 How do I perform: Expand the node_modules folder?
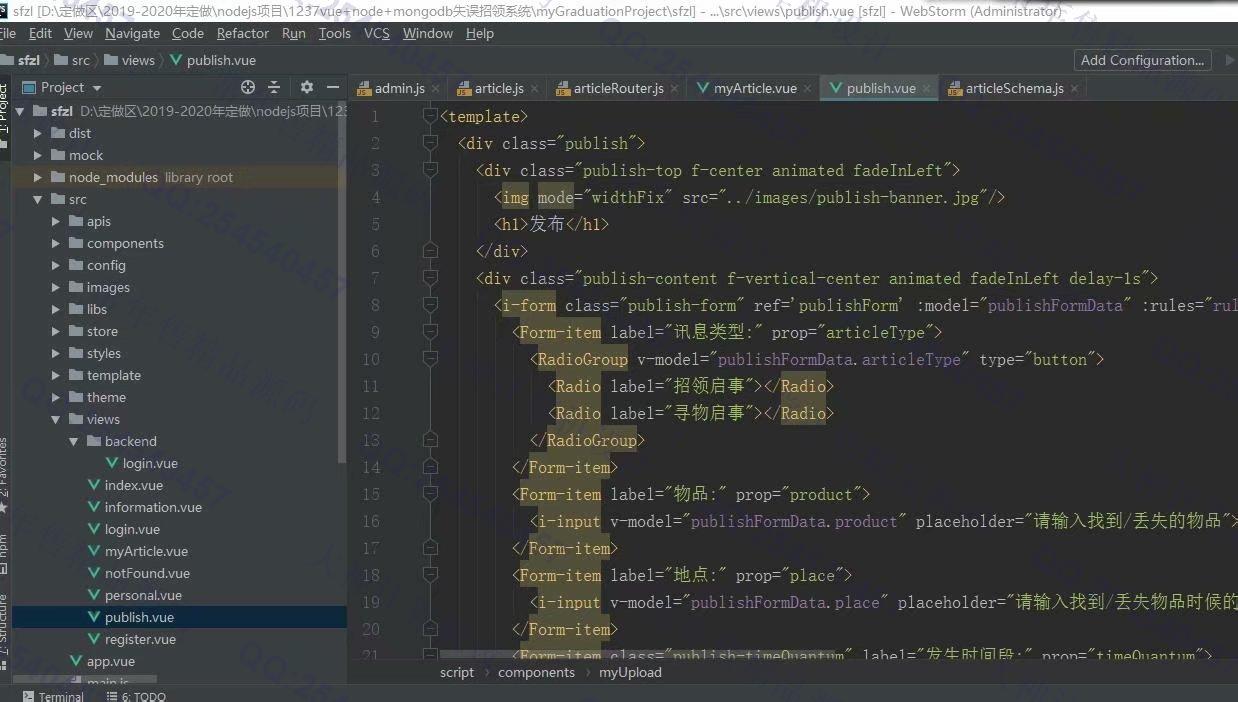click(x=38, y=177)
